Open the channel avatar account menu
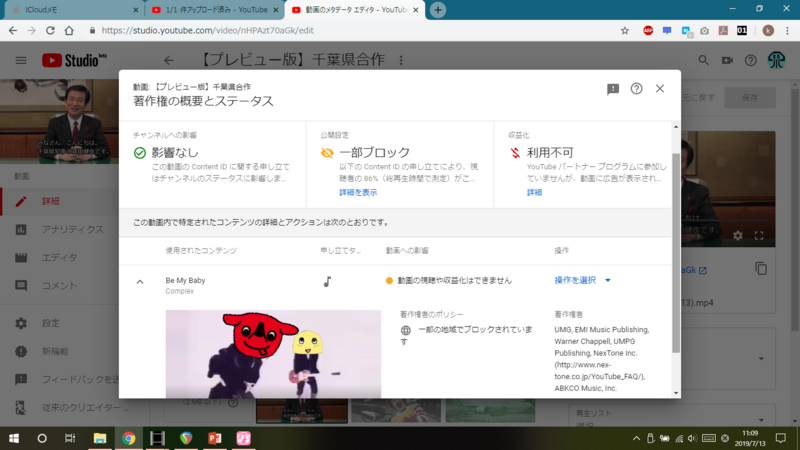 [x=777, y=60]
